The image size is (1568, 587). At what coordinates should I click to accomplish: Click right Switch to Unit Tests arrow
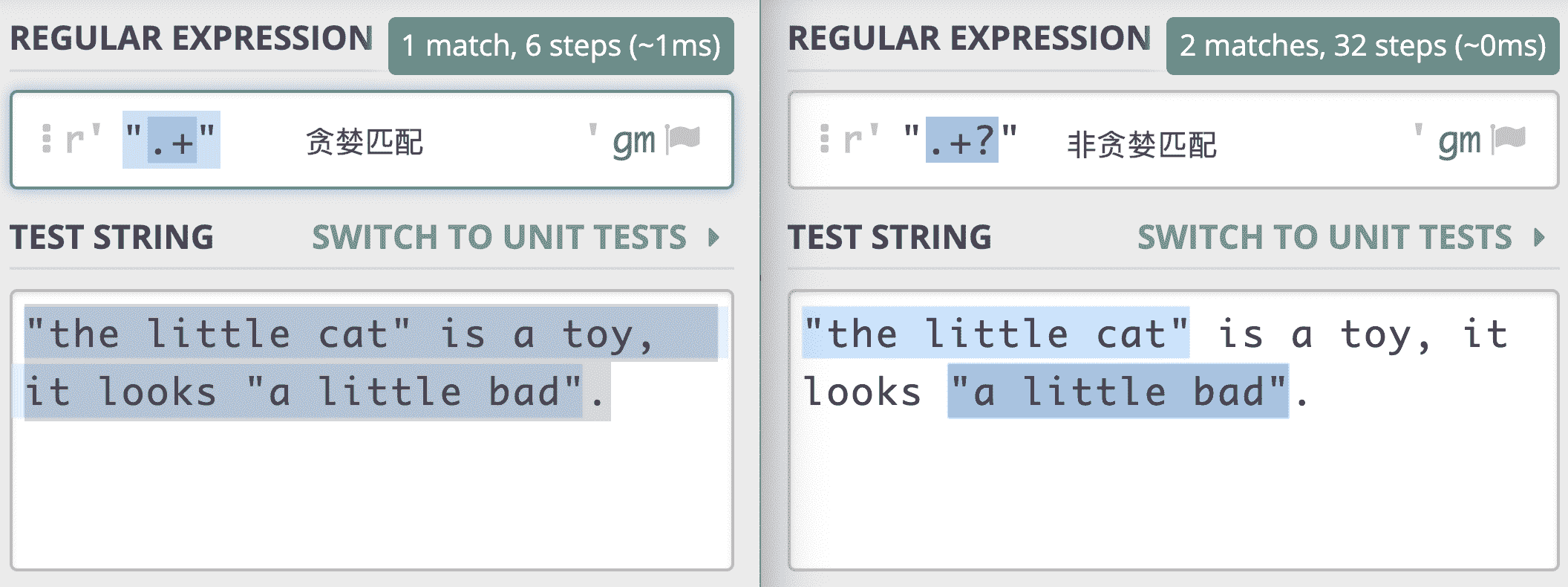(x=1539, y=238)
